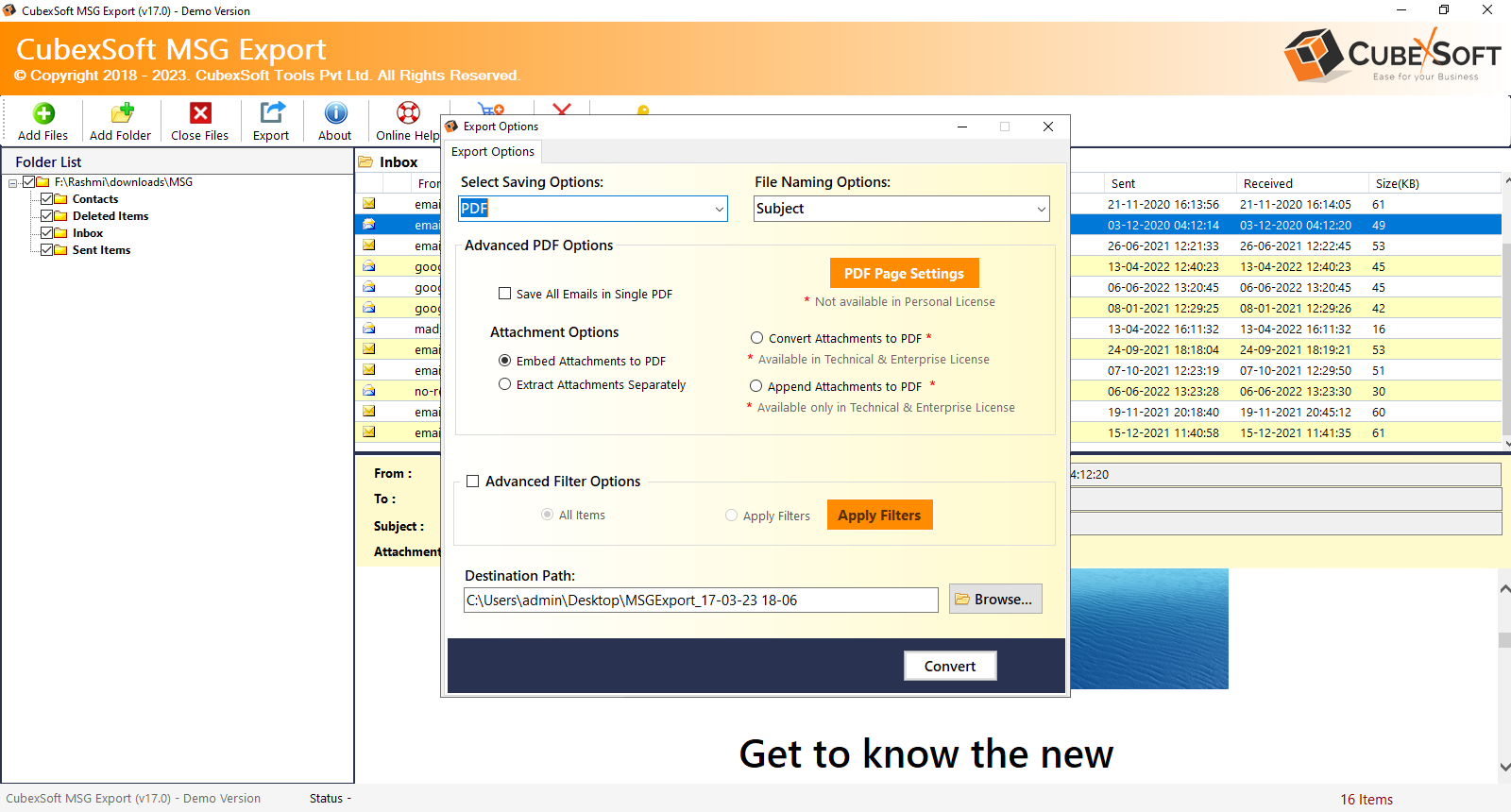Open Online Help lifebuoy icon
Viewport: 1511px width, 812px height.
tap(408, 113)
